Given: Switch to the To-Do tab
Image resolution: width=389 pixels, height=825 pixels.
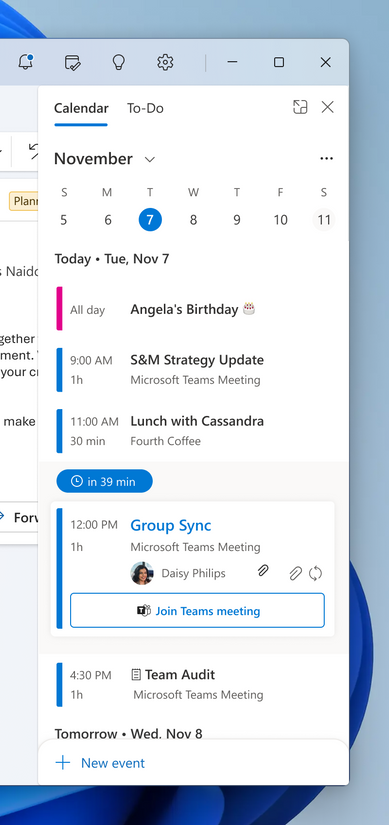Looking at the screenshot, I should (145, 108).
